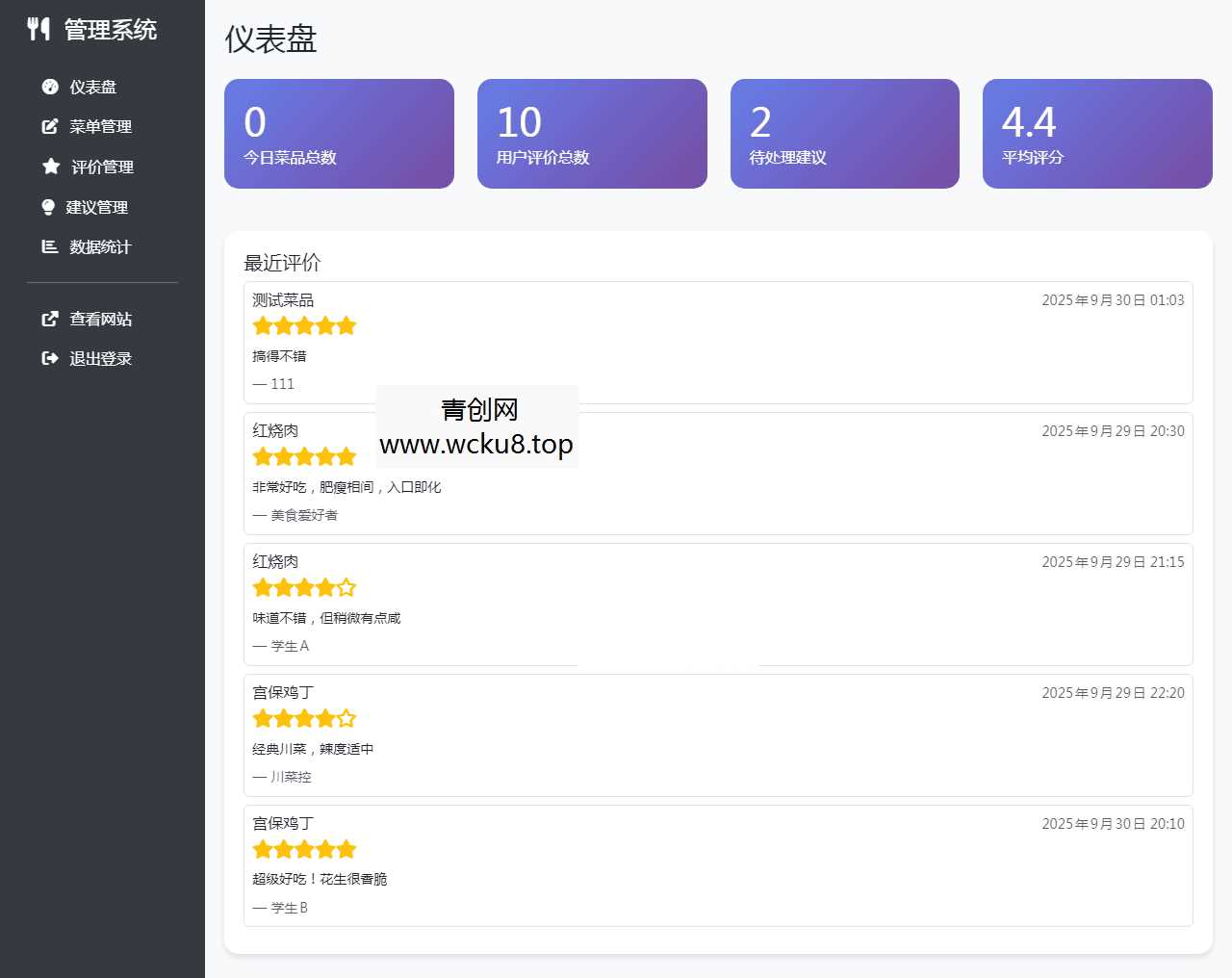Click the lightbulb icon beside 建议管理
Image resolution: width=1232 pixels, height=978 pixels.
48,207
